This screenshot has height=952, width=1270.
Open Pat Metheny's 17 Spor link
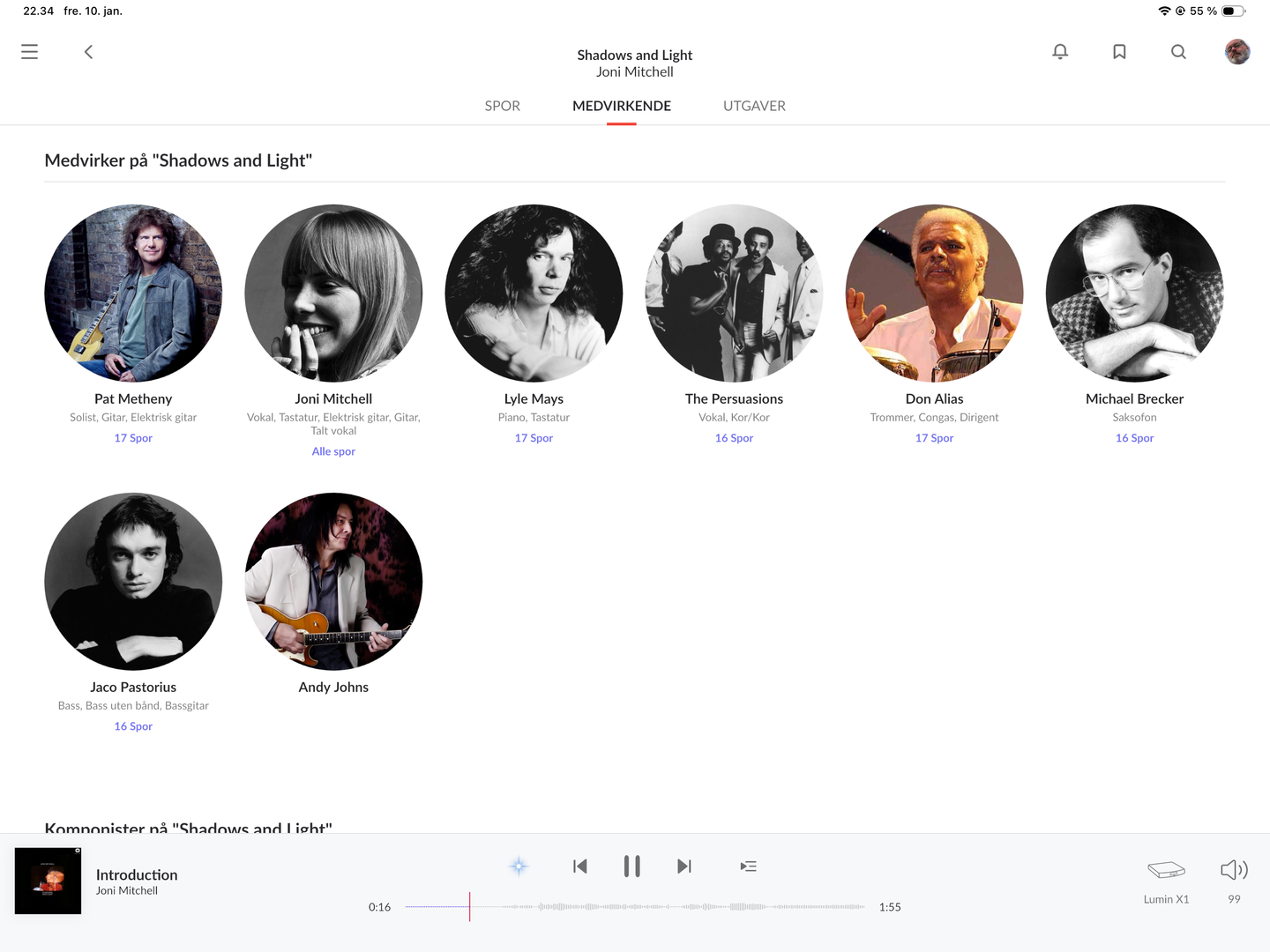pos(133,438)
